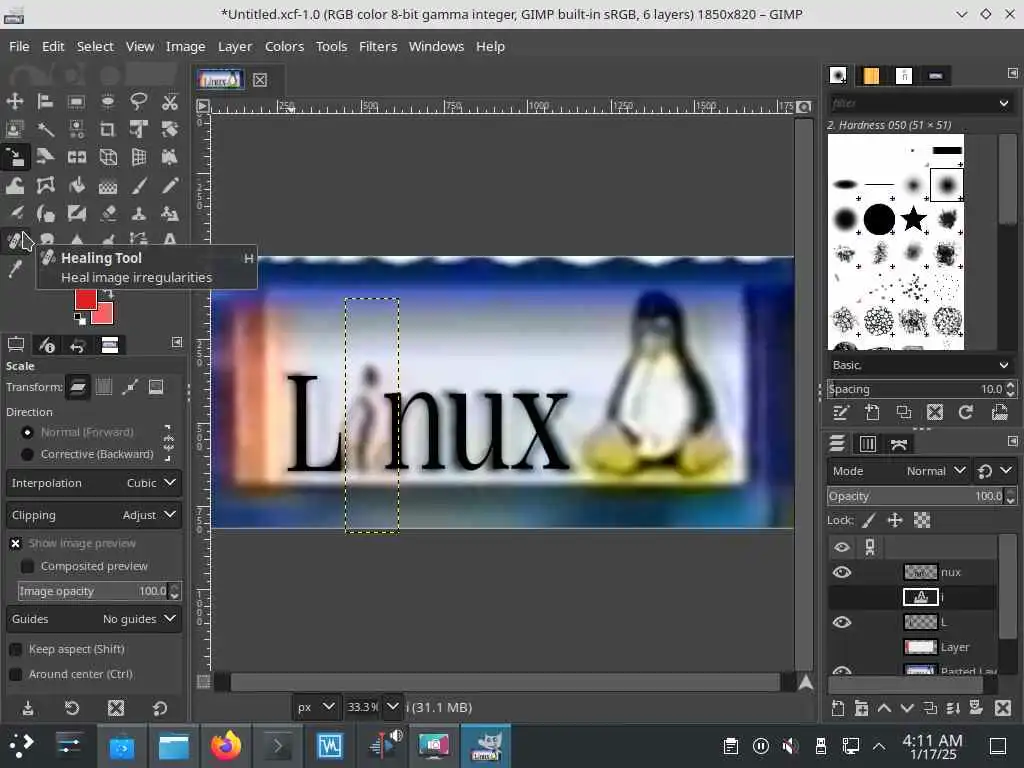The width and height of the screenshot is (1024, 768).
Task: Open the layer mode group switch dropdown
Action: coord(994,471)
